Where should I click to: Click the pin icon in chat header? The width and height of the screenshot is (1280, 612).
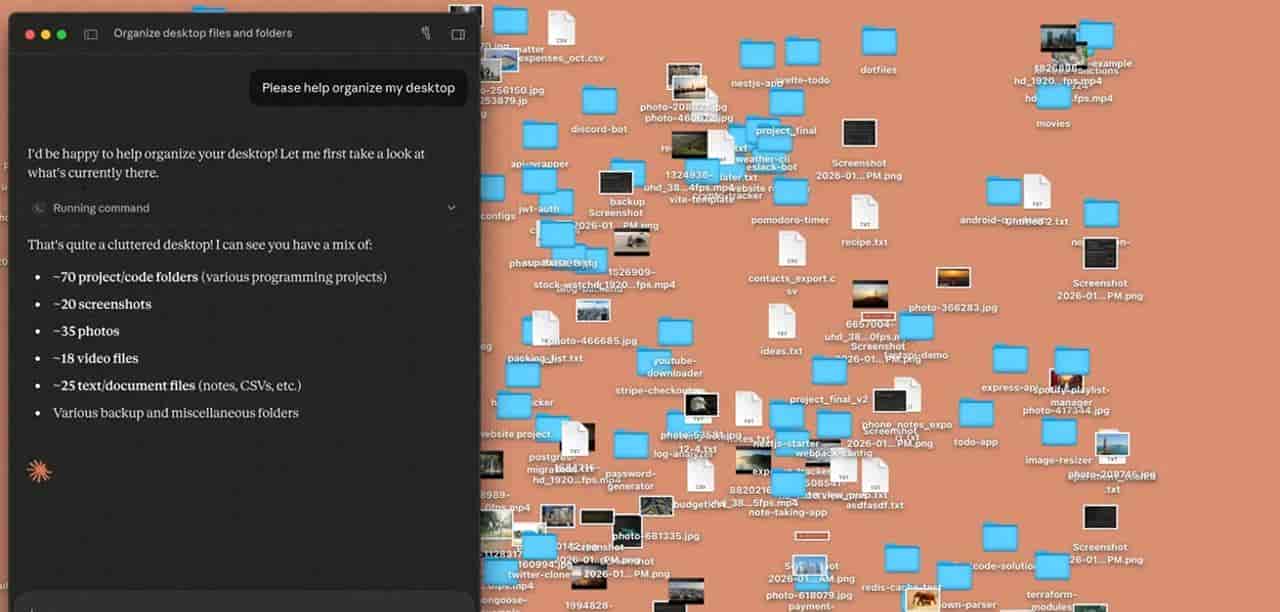tap(426, 33)
